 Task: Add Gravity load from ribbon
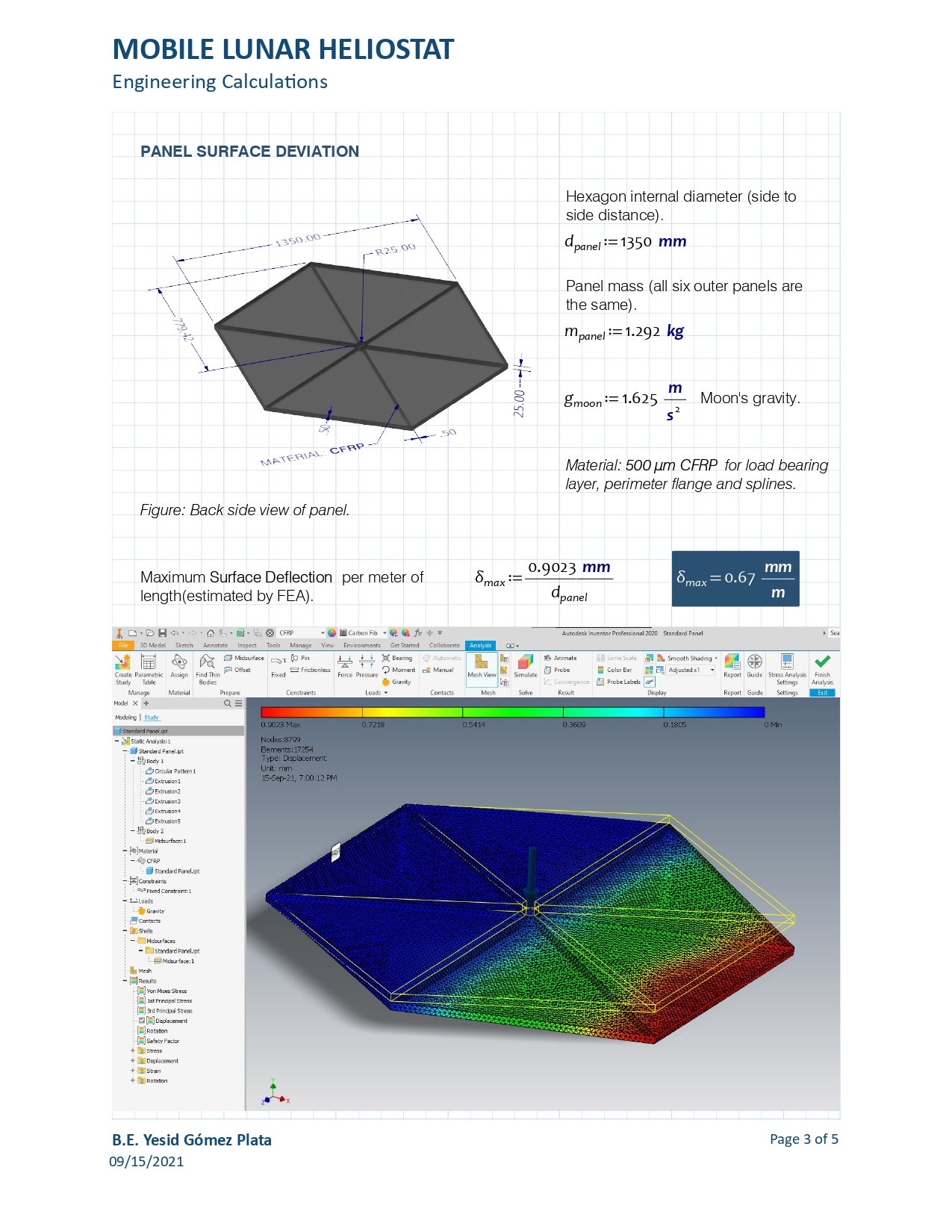(x=396, y=682)
